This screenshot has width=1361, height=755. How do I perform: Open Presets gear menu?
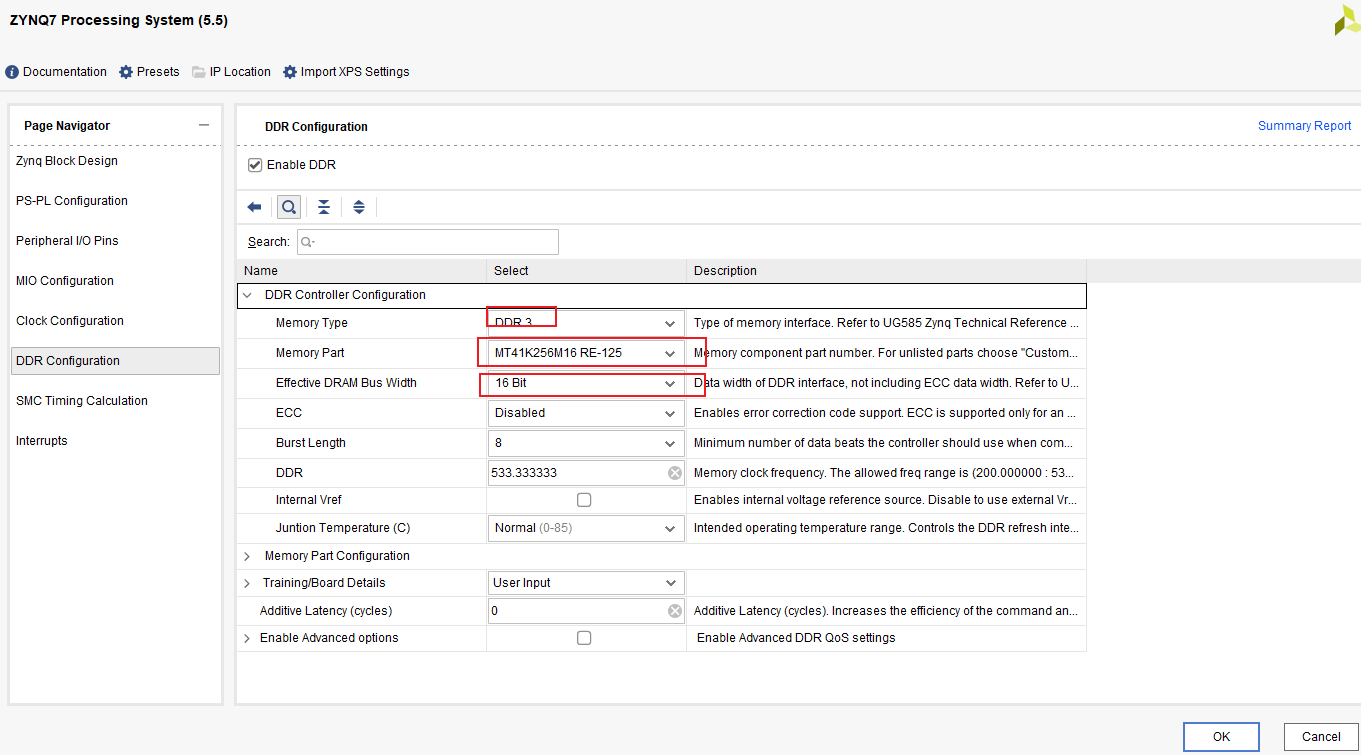(125, 72)
